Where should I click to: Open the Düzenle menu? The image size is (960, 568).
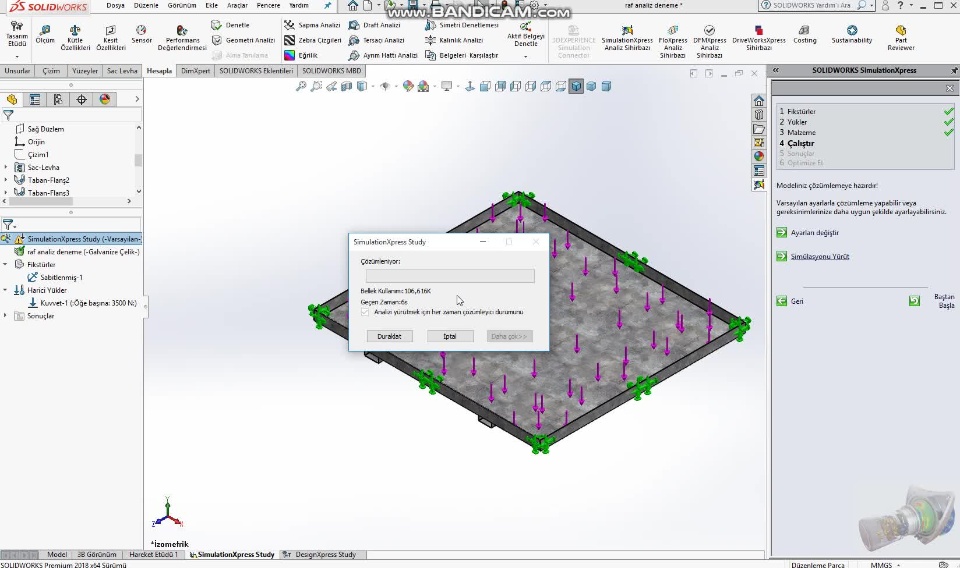click(146, 6)
